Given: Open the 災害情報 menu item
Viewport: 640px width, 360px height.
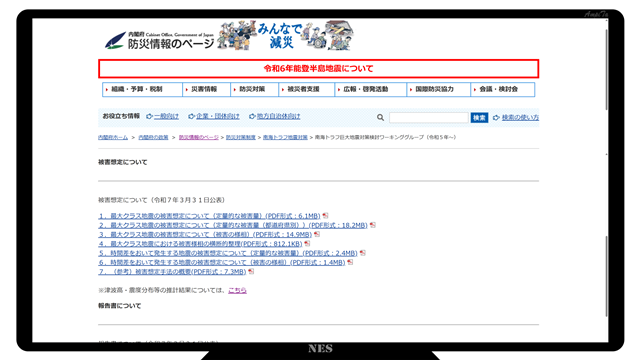Looking at the screenshot, I should [x=207, y=89].
